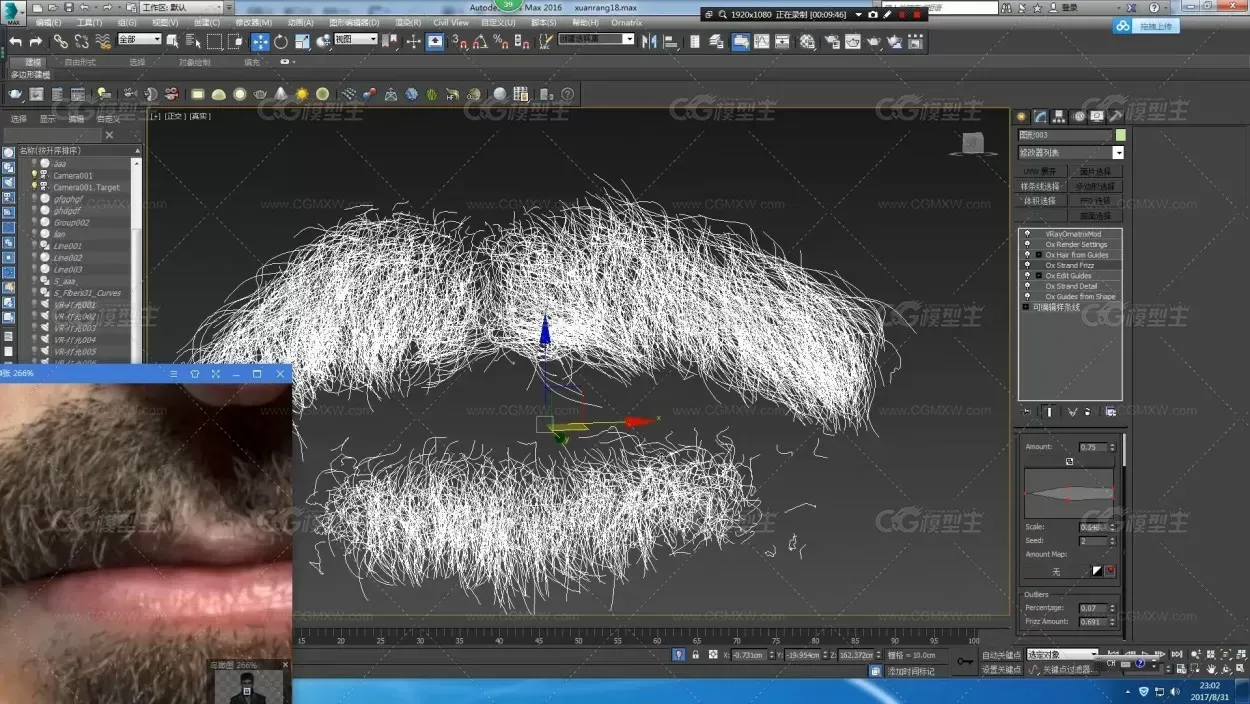
Task: Switch to the Hierarchy command panel tab
Action: point(1060,116)
